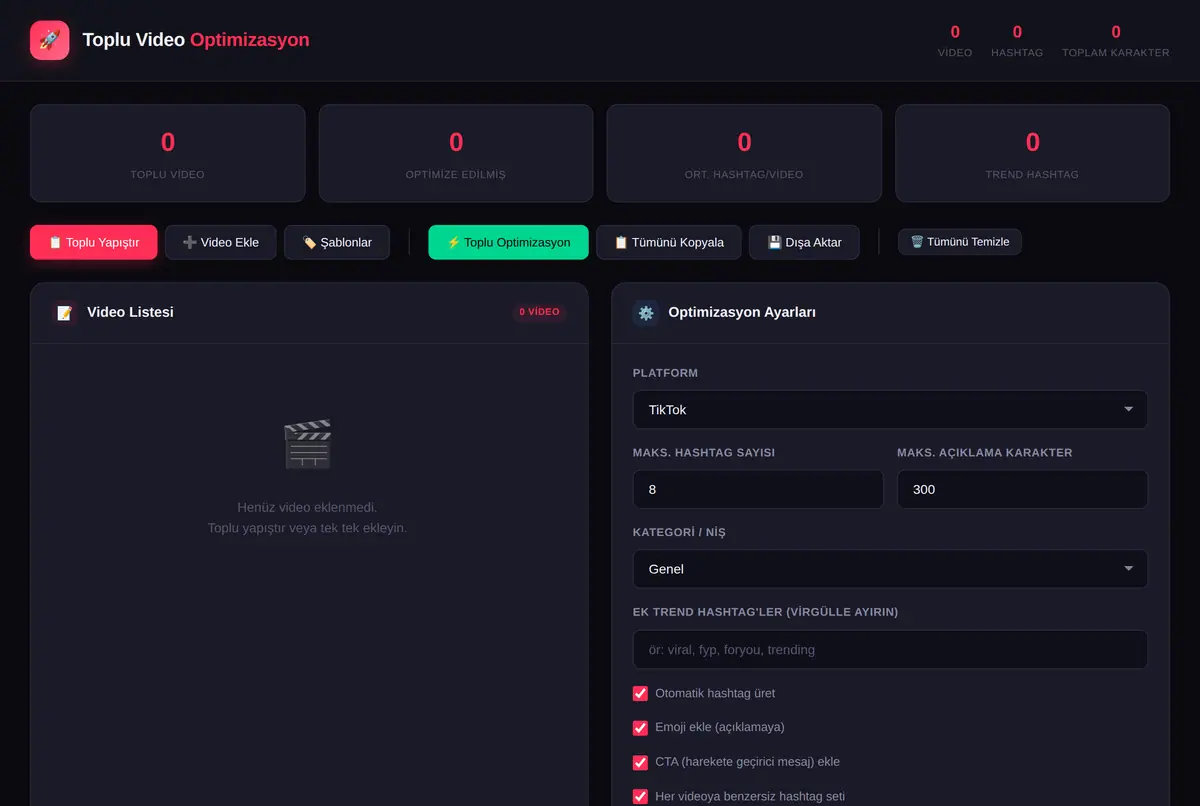Open the Platform dropdown showing TikTok

click(x=890, y=410)
